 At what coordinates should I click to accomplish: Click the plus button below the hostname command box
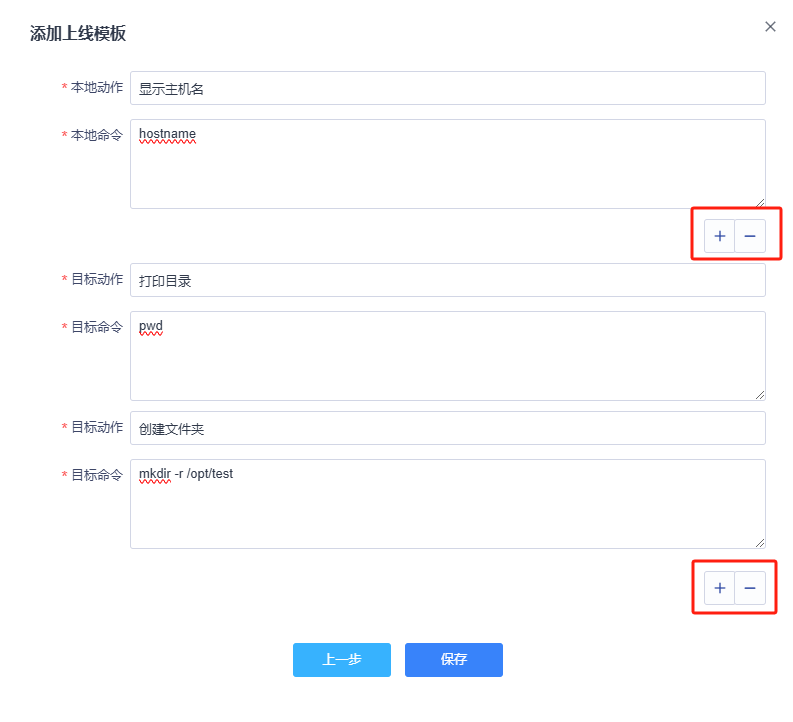[719, 236]
